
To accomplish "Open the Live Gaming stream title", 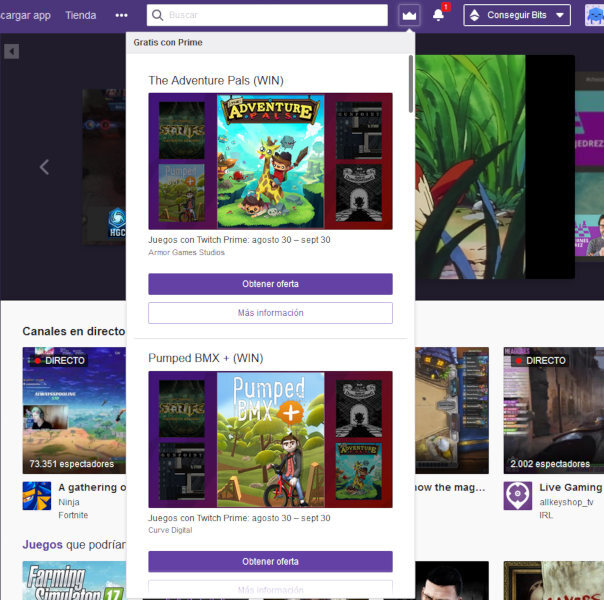I will click(x=571, y=488).
